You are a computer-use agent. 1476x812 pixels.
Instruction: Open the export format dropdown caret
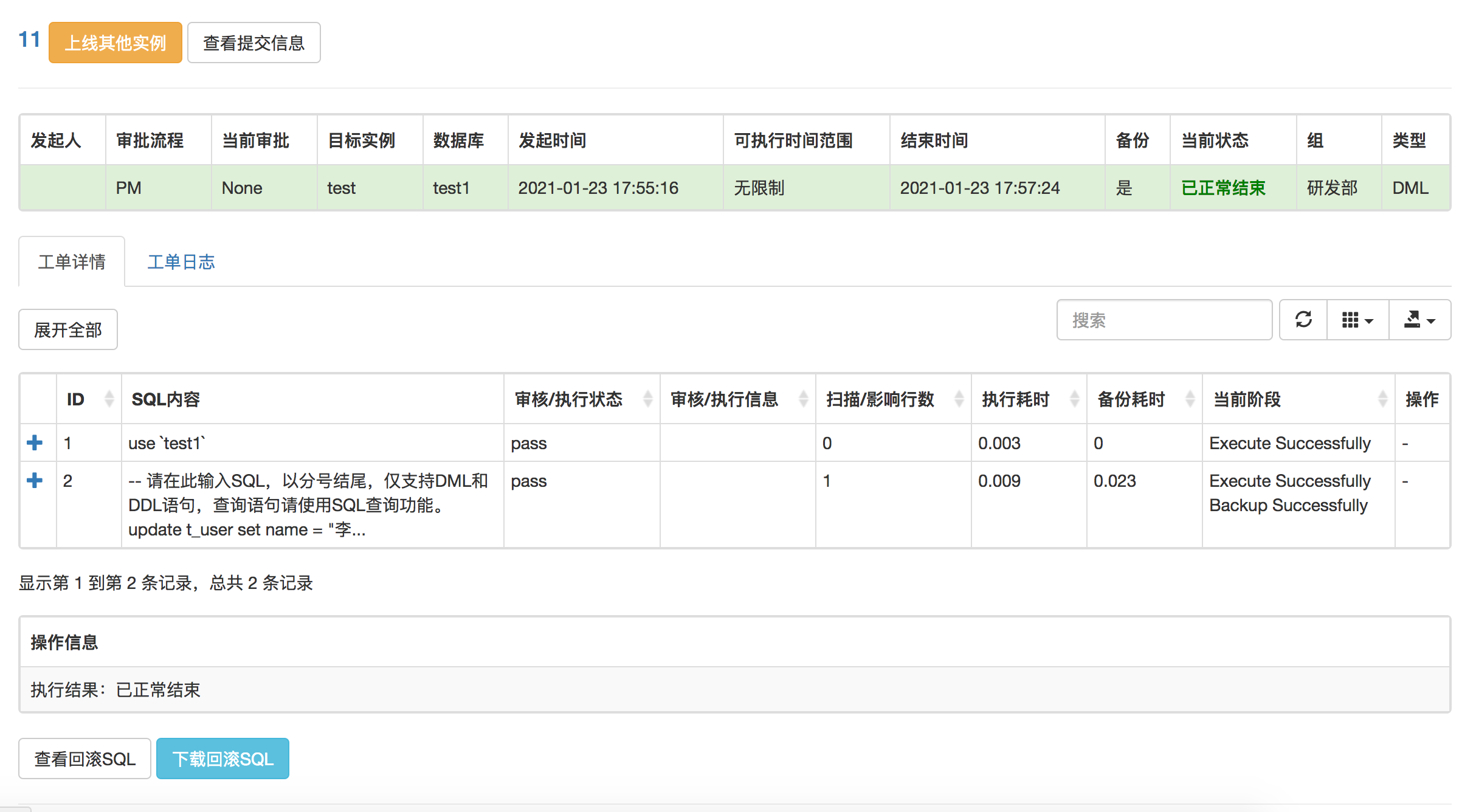(1430, 320)
